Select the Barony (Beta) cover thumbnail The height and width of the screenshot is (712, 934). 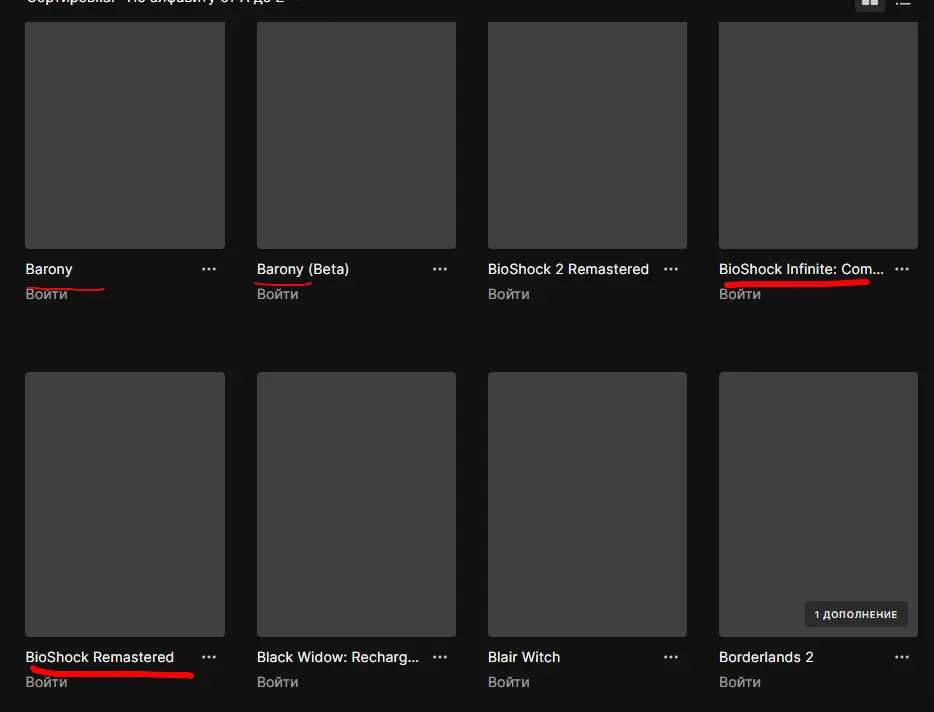pos(356,135)
